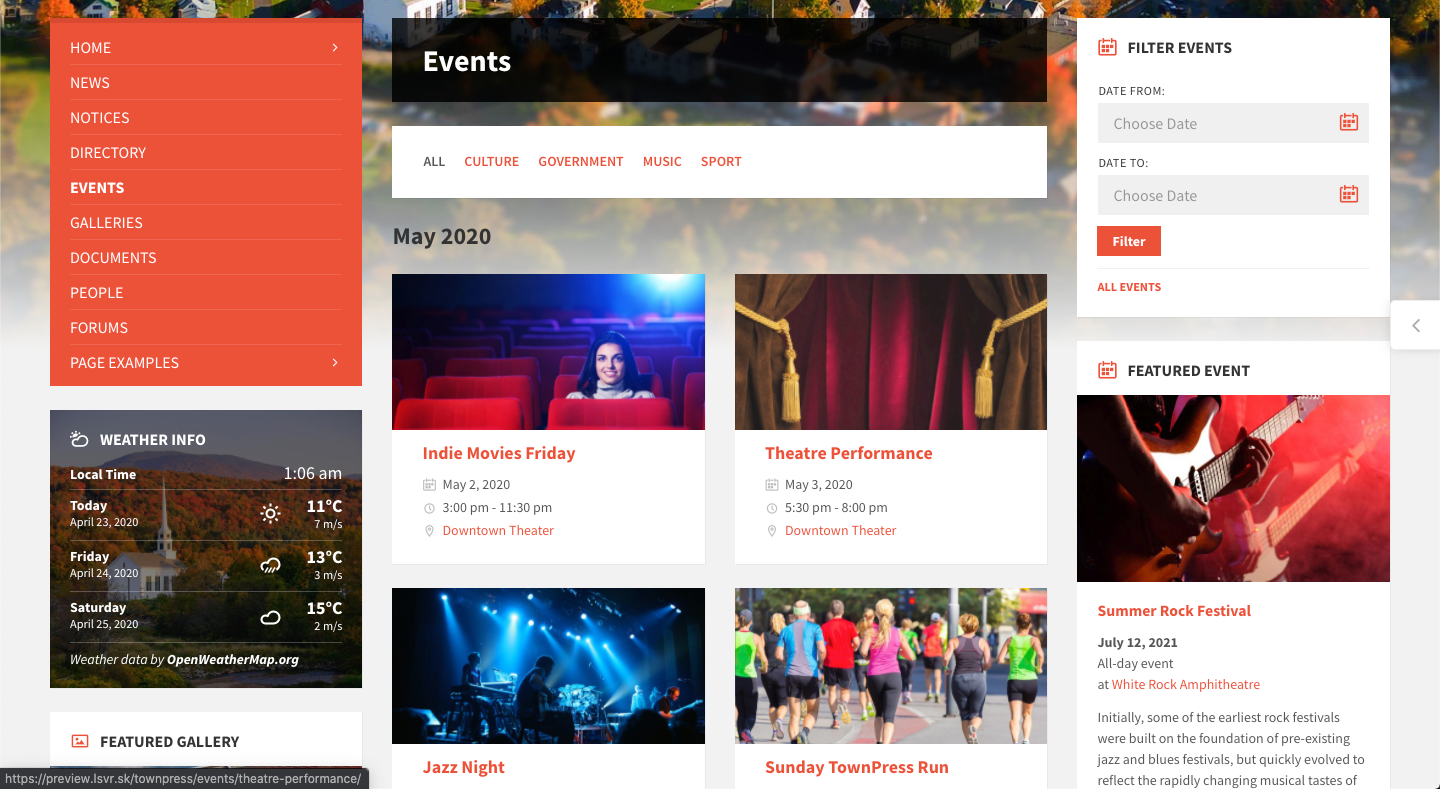Viewport: 1440px width, 789px height.
Task: Open the Date To calendar icon
Action: (x=1348, y=195)
